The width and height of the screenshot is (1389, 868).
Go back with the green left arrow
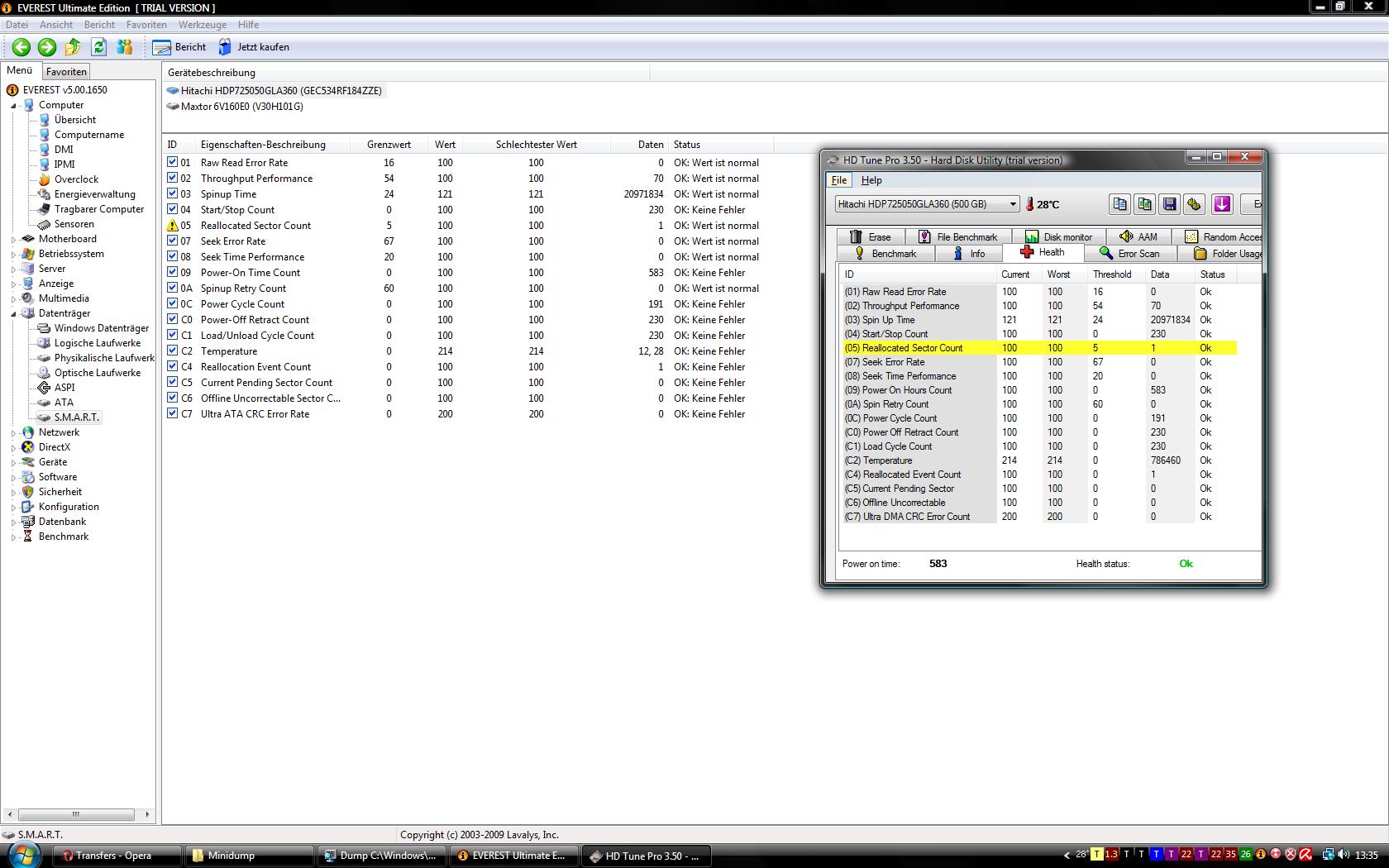pos(21,47)
